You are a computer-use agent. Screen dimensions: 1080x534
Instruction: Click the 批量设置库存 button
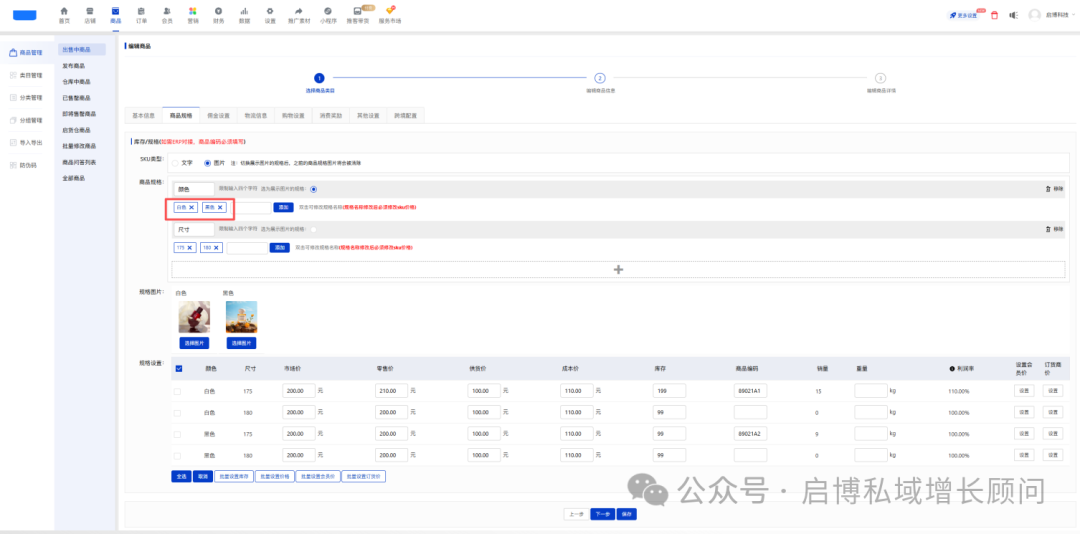[x=234, y=476]
